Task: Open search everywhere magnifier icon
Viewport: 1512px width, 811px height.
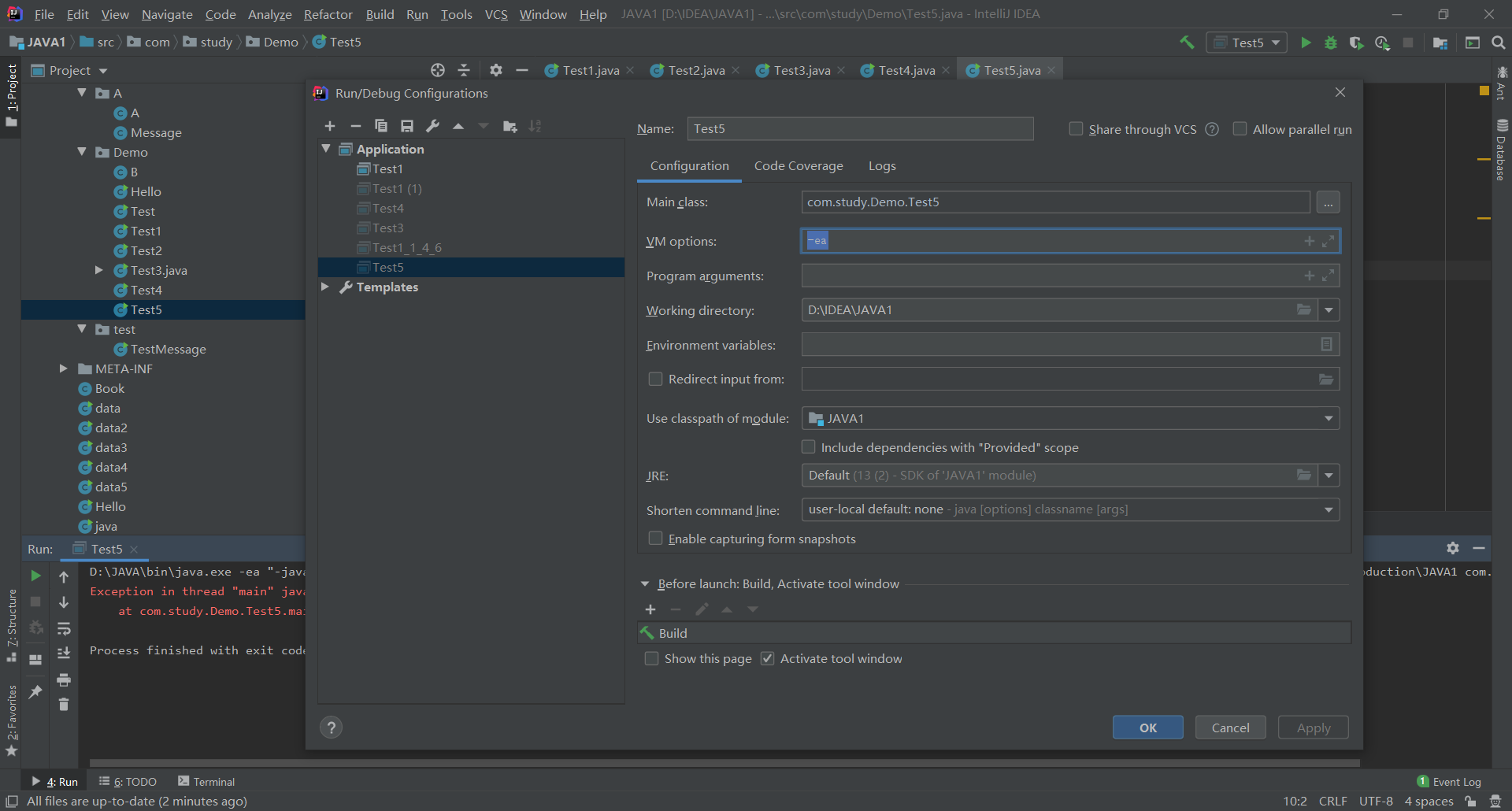Action: coord(1499,43)
